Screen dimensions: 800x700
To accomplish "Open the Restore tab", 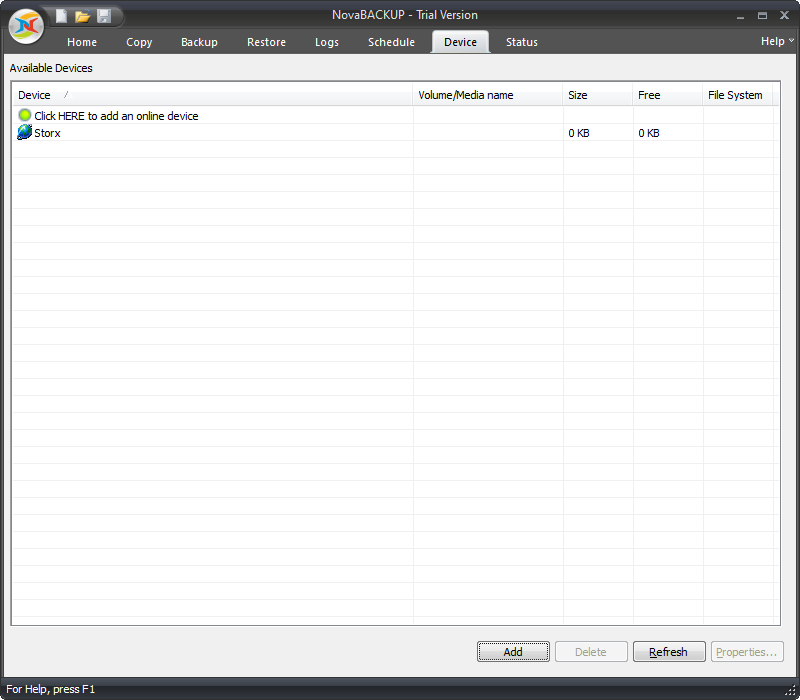I will point(266,42).
